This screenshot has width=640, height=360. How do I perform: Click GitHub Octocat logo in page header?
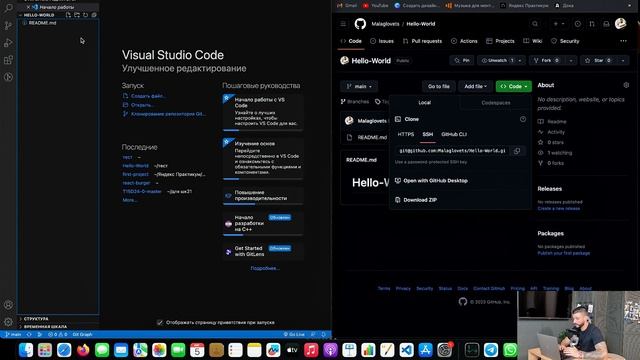(x=360, y=24)
